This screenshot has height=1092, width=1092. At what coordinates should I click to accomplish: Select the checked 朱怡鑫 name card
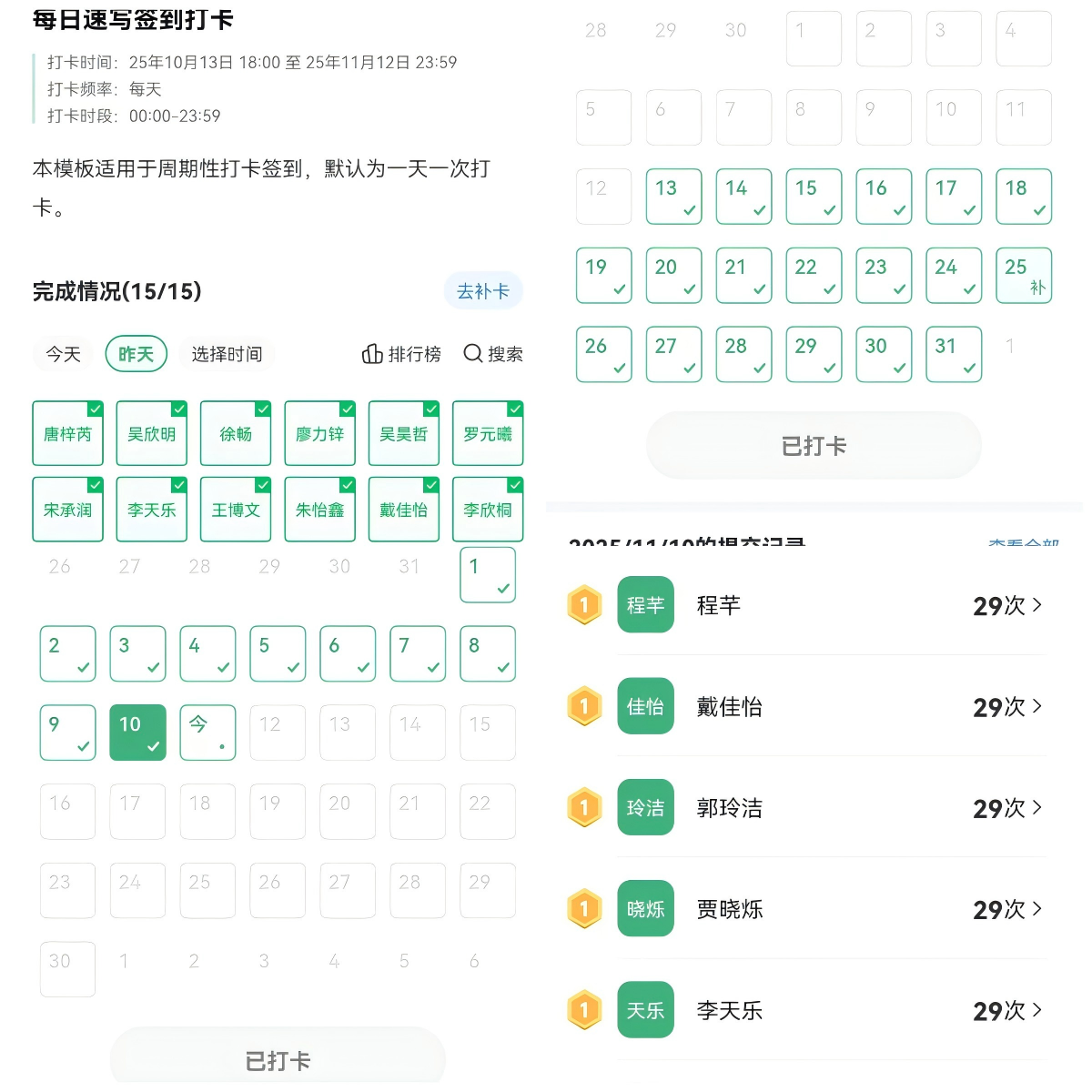coord(319,510)
